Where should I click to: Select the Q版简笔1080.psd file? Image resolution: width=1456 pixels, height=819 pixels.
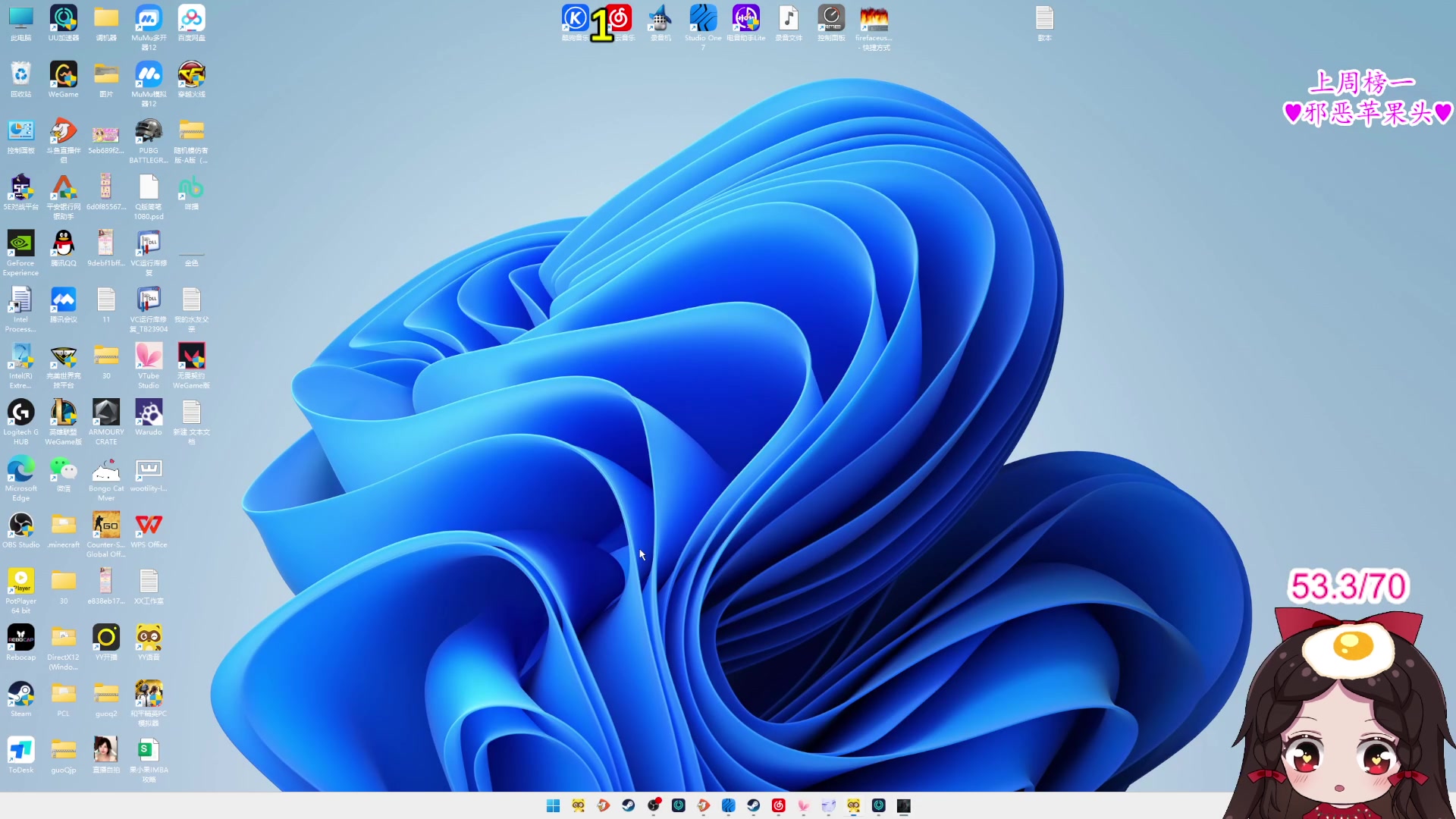coord(149,196)
